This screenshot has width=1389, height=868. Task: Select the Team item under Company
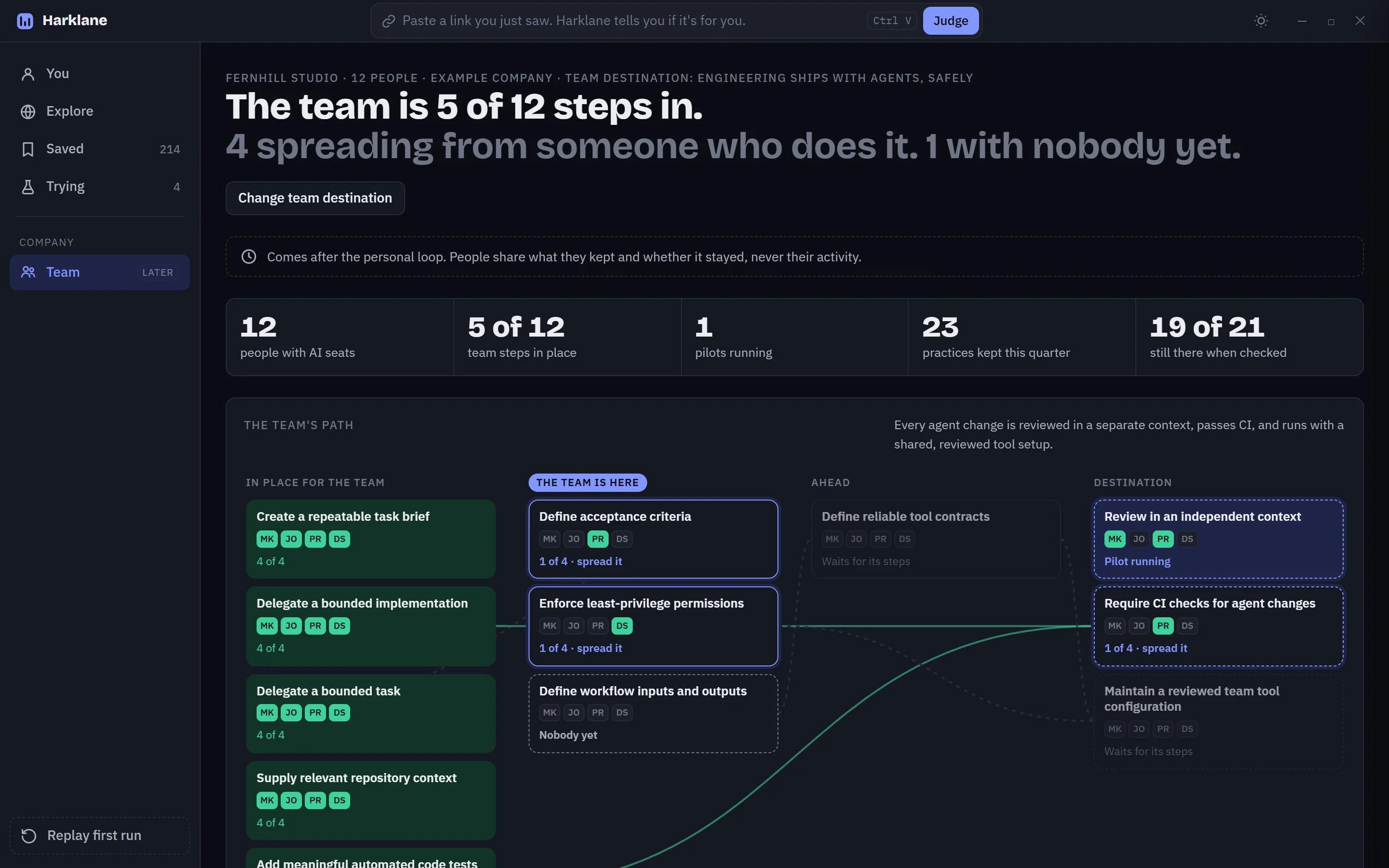(x=100, y=272)
